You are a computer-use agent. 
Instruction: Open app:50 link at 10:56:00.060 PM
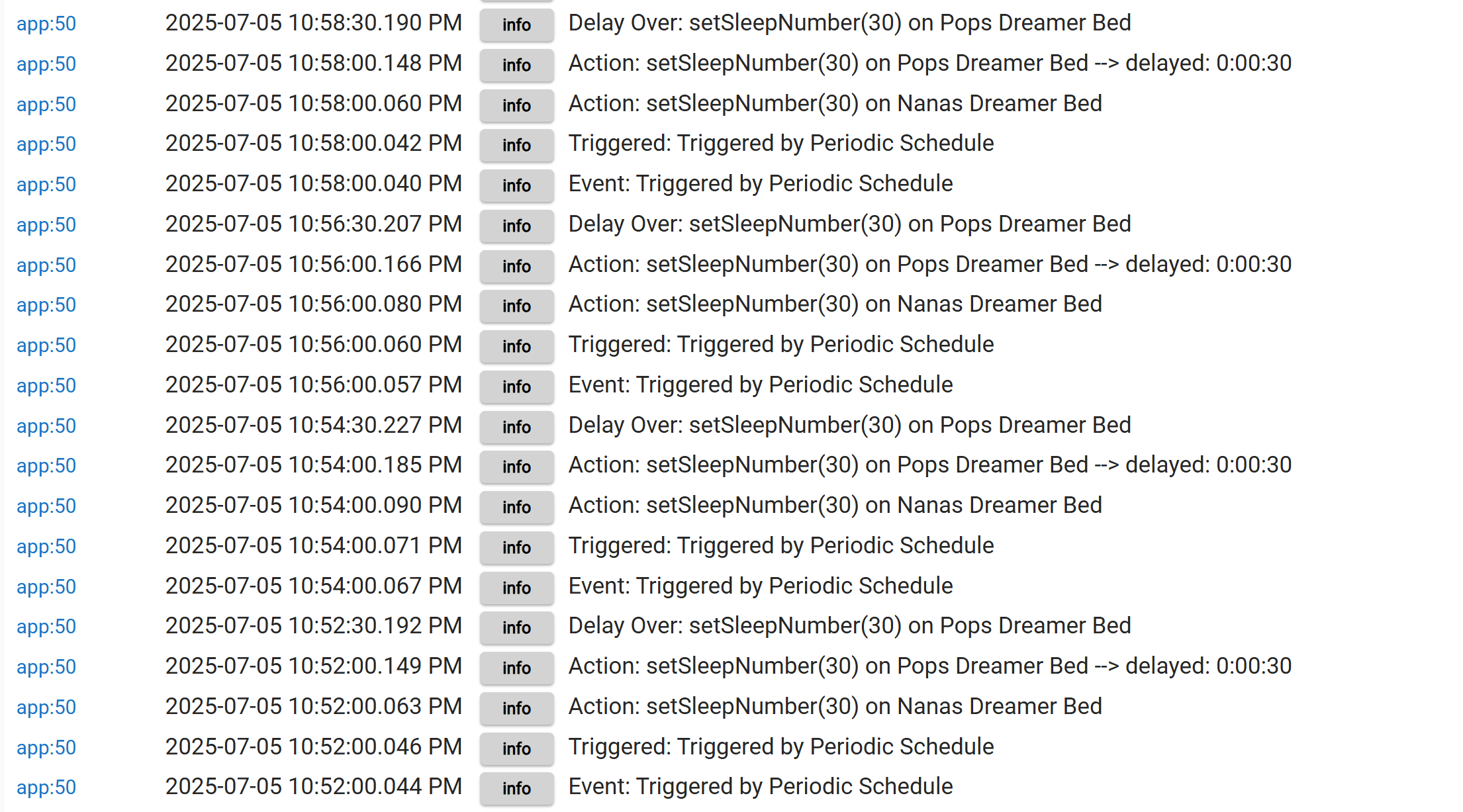[46, 345]
